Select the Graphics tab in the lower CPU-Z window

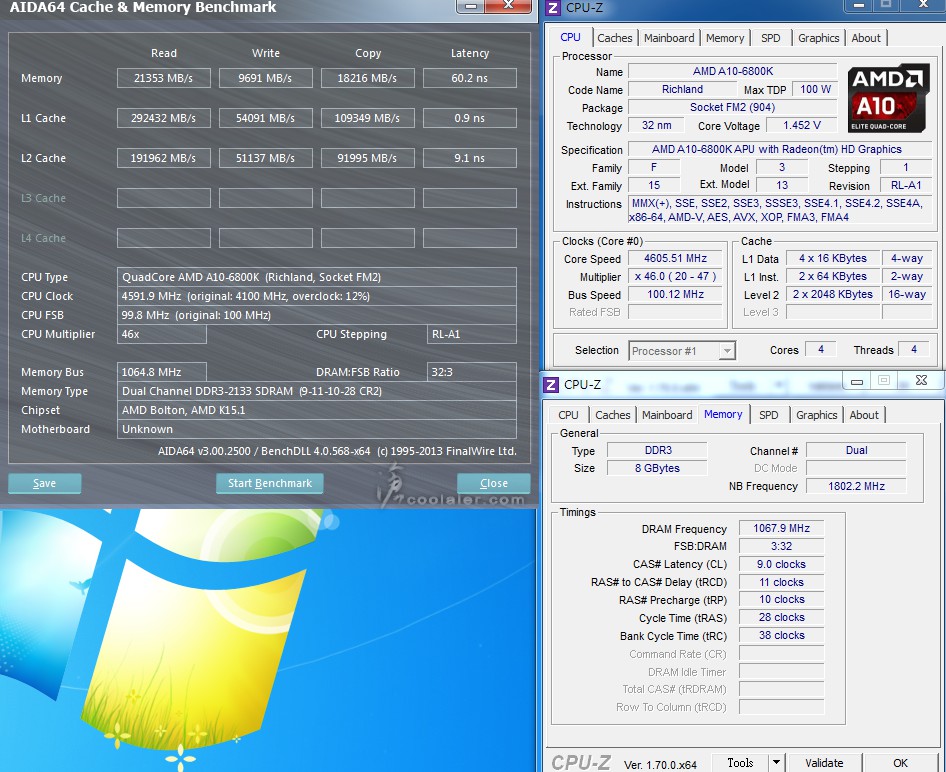coord(816,415)
